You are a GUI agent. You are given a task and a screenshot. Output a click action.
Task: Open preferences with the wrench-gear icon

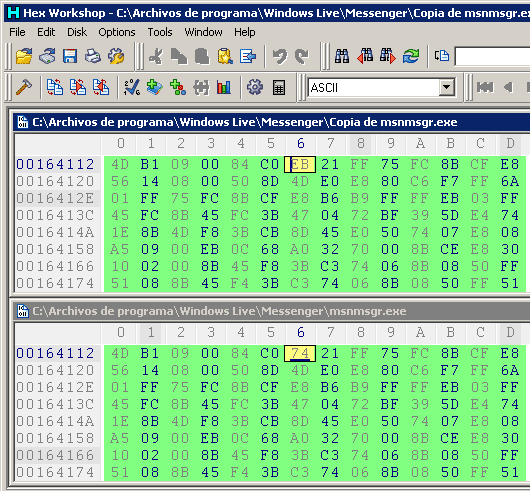(116, 56)
